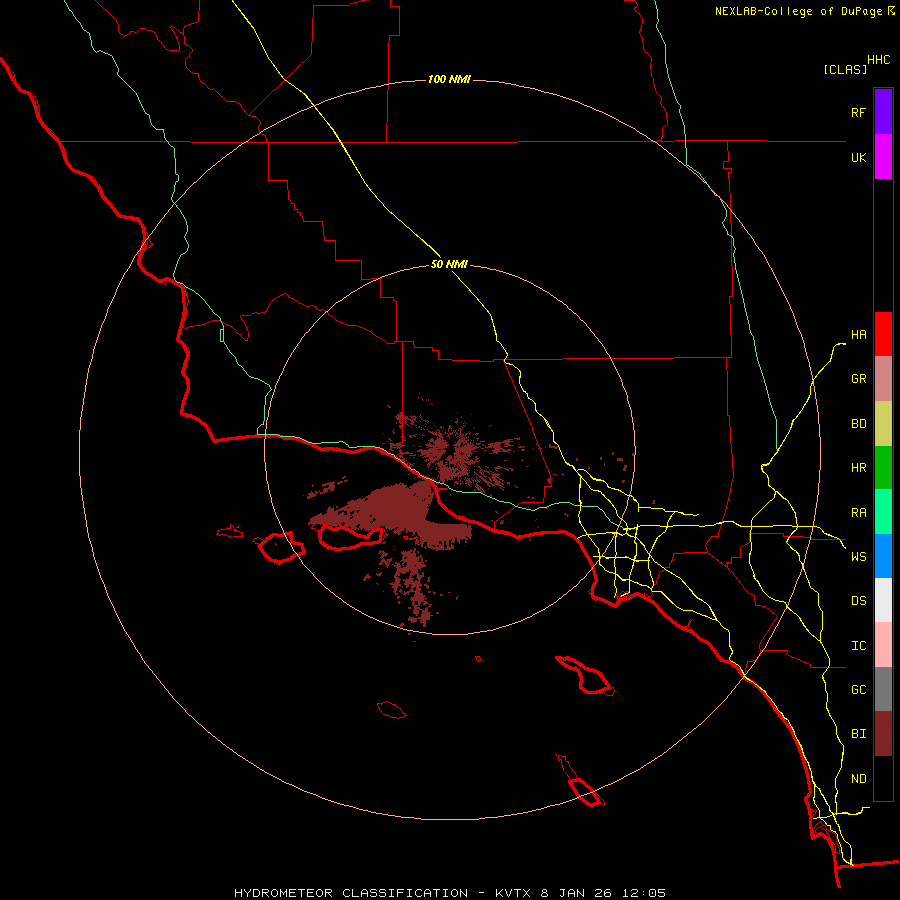Viewport: 900px width, 900px height.
Task: Select the GR pink legend swatch
Action: click(883, 379)
